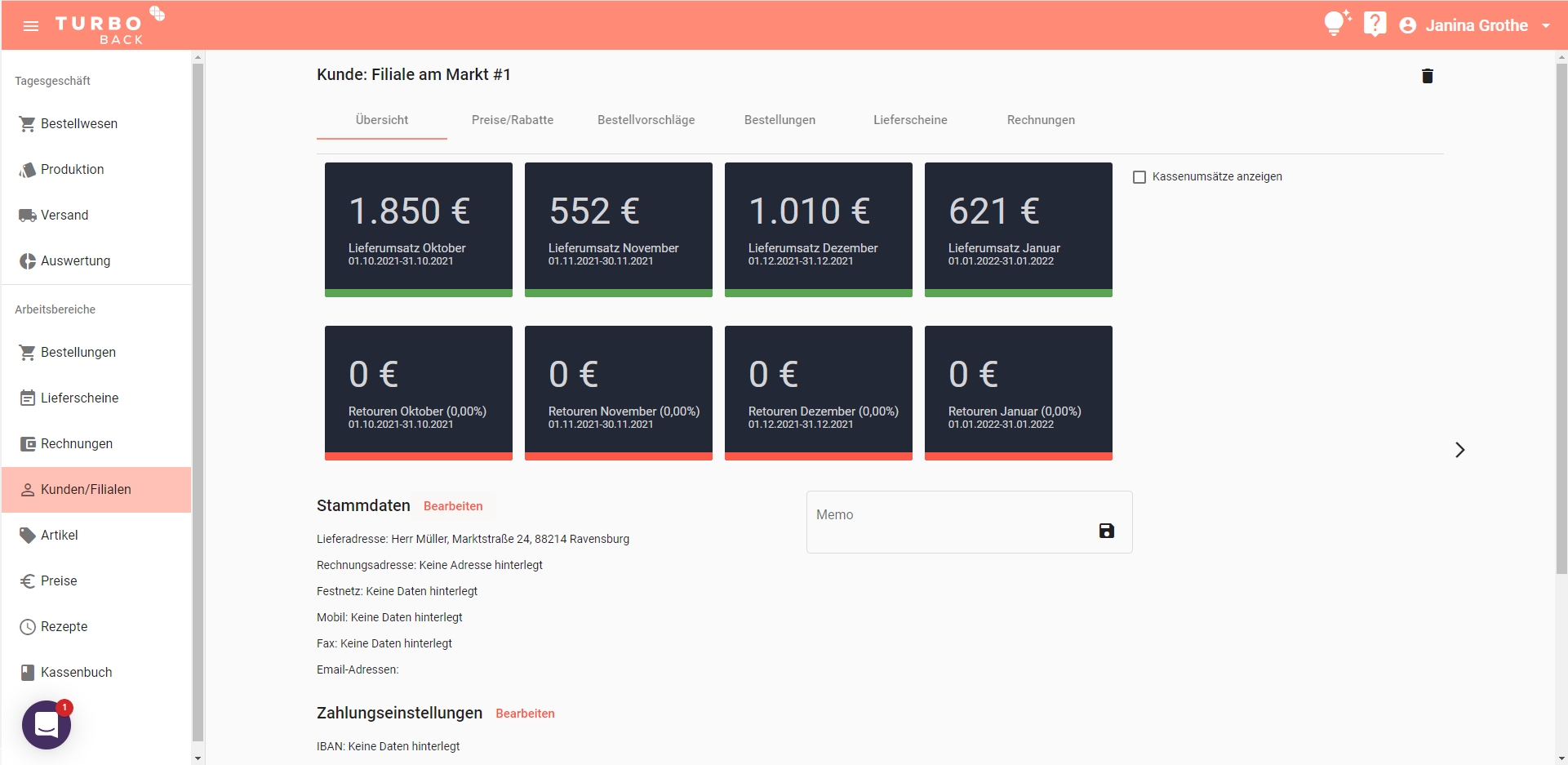Click the Retouren Oktober card
Viewport: 1568px width, 765px height.
tap(419, 393)
